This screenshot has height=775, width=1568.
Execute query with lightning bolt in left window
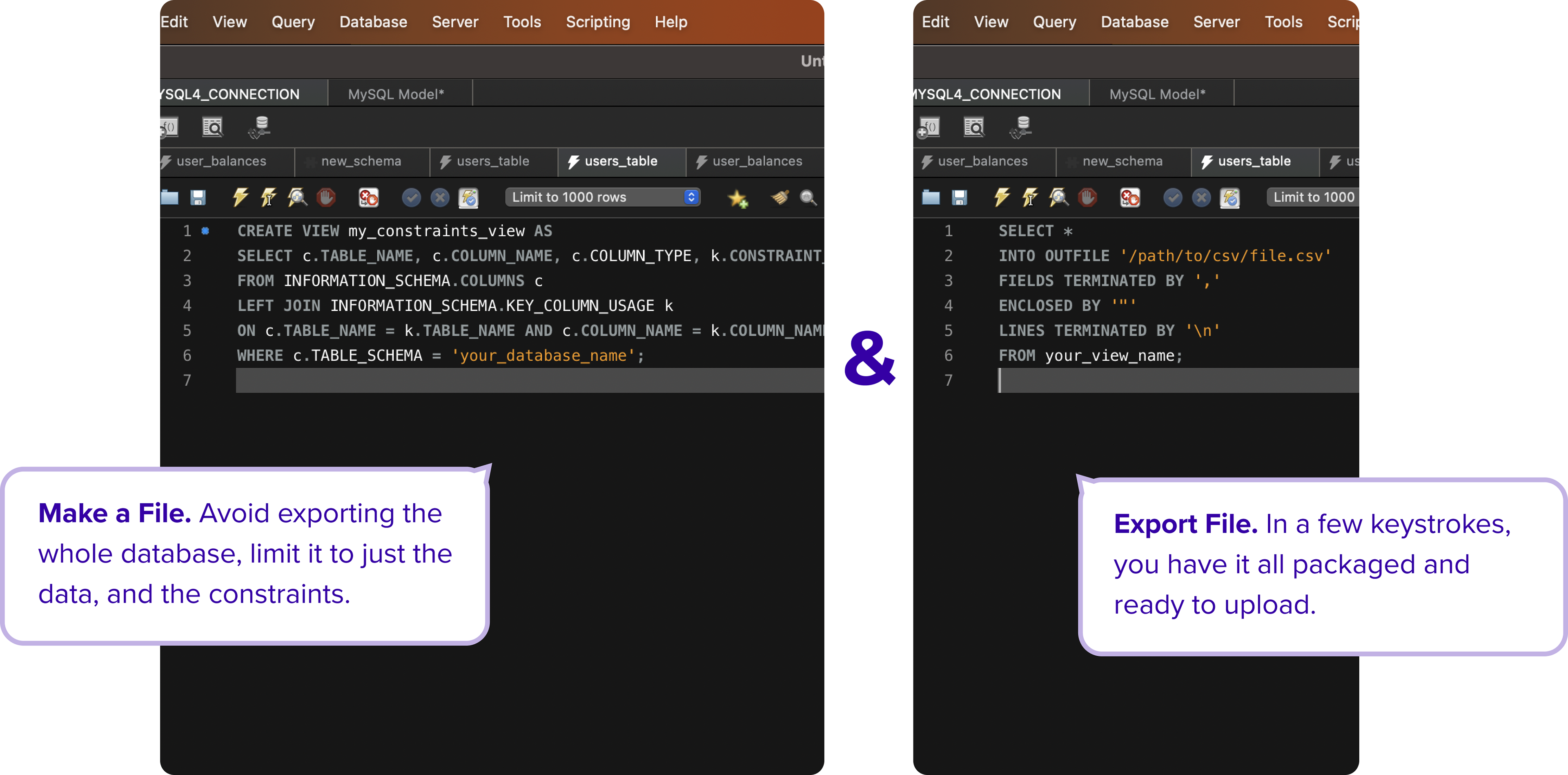(241, 197)
